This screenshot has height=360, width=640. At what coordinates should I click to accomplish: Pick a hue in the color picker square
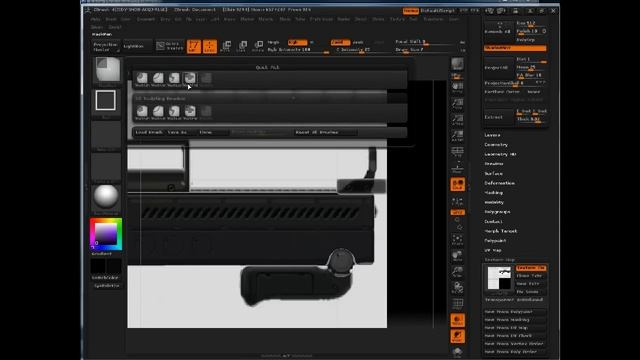pyautogui.click(x=106, y=234)
